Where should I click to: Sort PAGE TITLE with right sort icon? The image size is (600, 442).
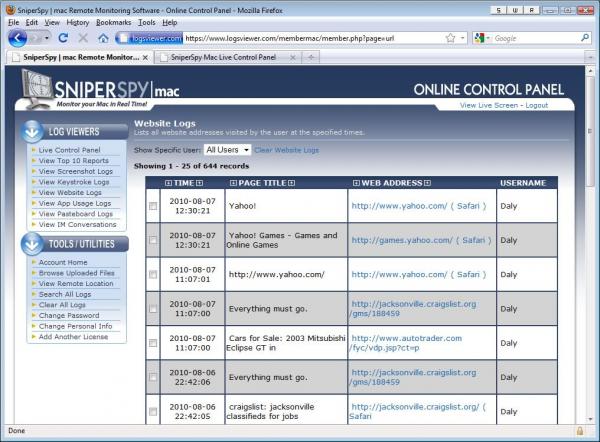pyautogui.click(x=292, y=183)
